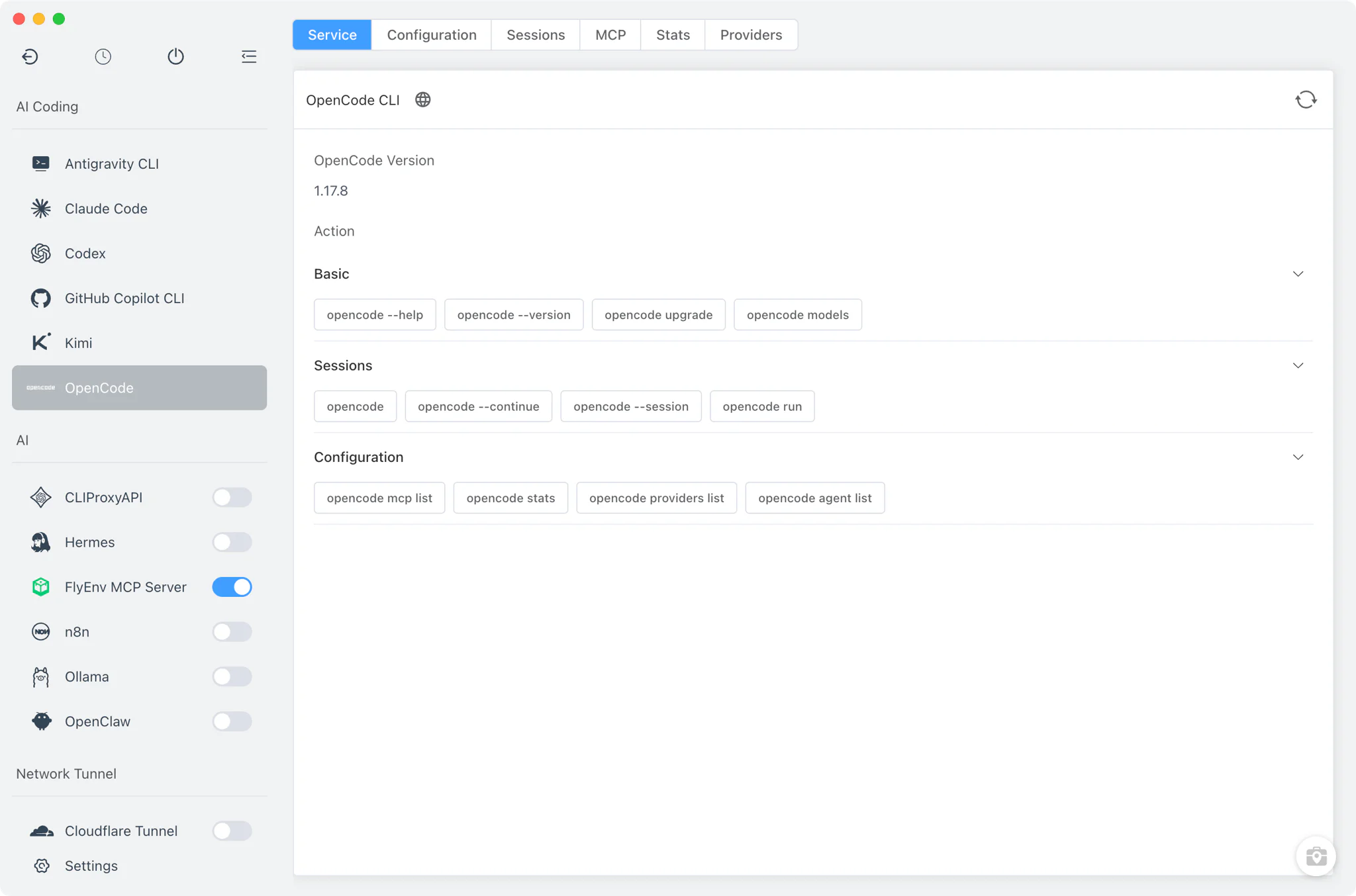
Task: Click the plain opencode button under Sessions
Action: coord(356,406)
